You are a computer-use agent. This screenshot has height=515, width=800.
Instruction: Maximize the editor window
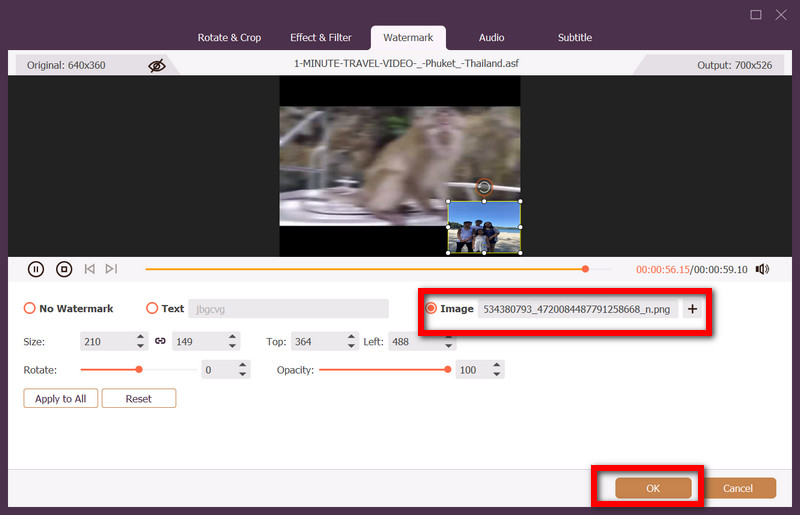(x=756, y=14)
